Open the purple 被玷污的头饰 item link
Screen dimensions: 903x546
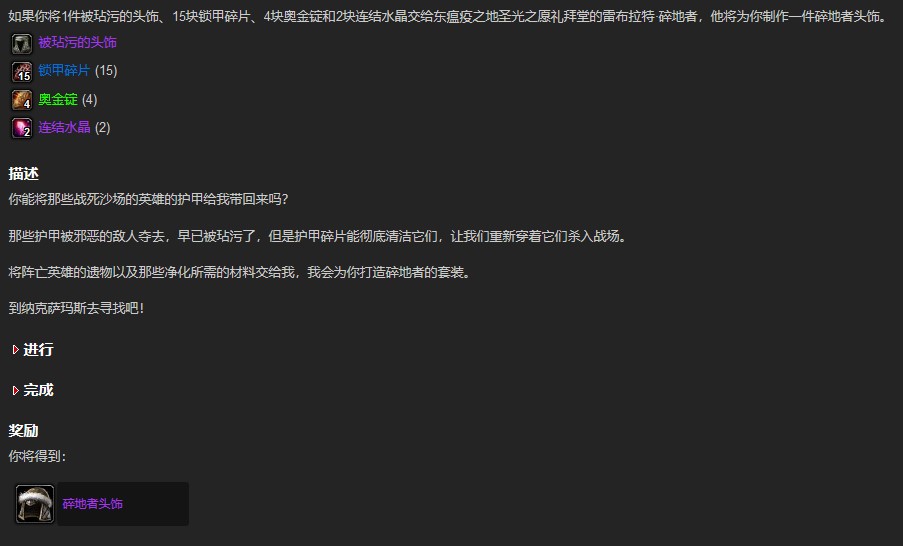[77, 43]
